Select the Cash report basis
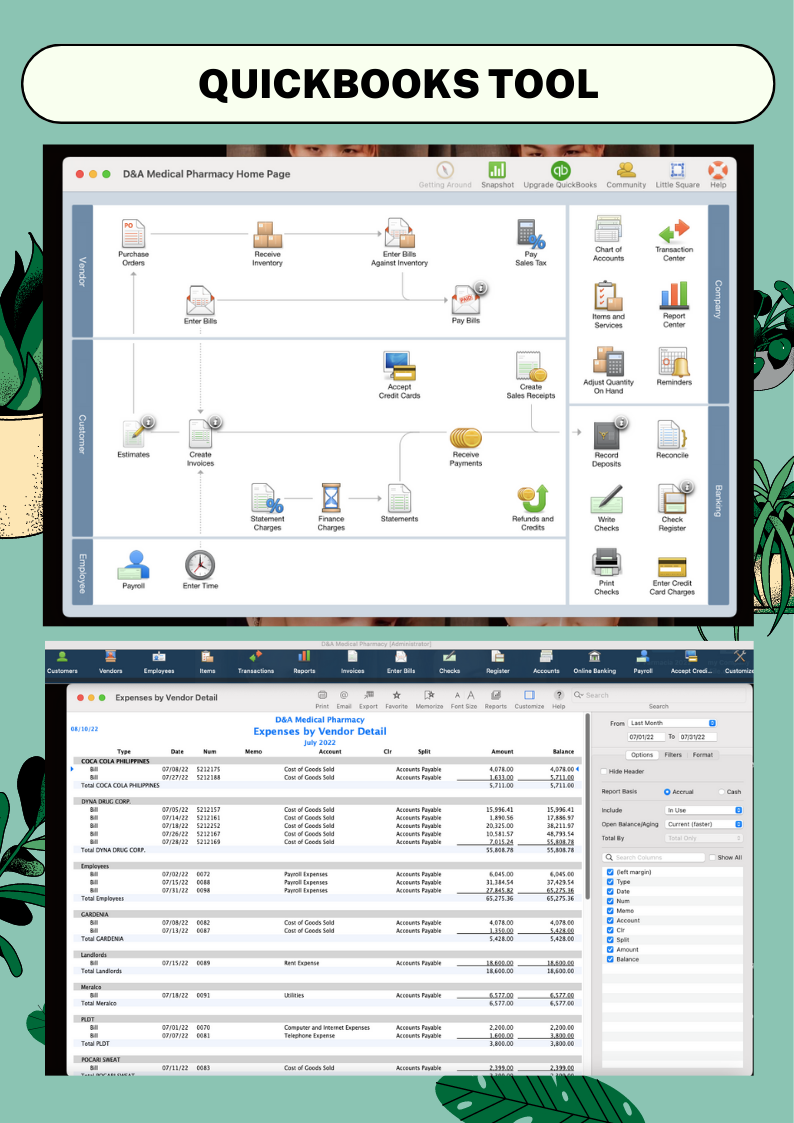Screen dimensions: 794x1123 pyautogui.click(x=722, y=791)
